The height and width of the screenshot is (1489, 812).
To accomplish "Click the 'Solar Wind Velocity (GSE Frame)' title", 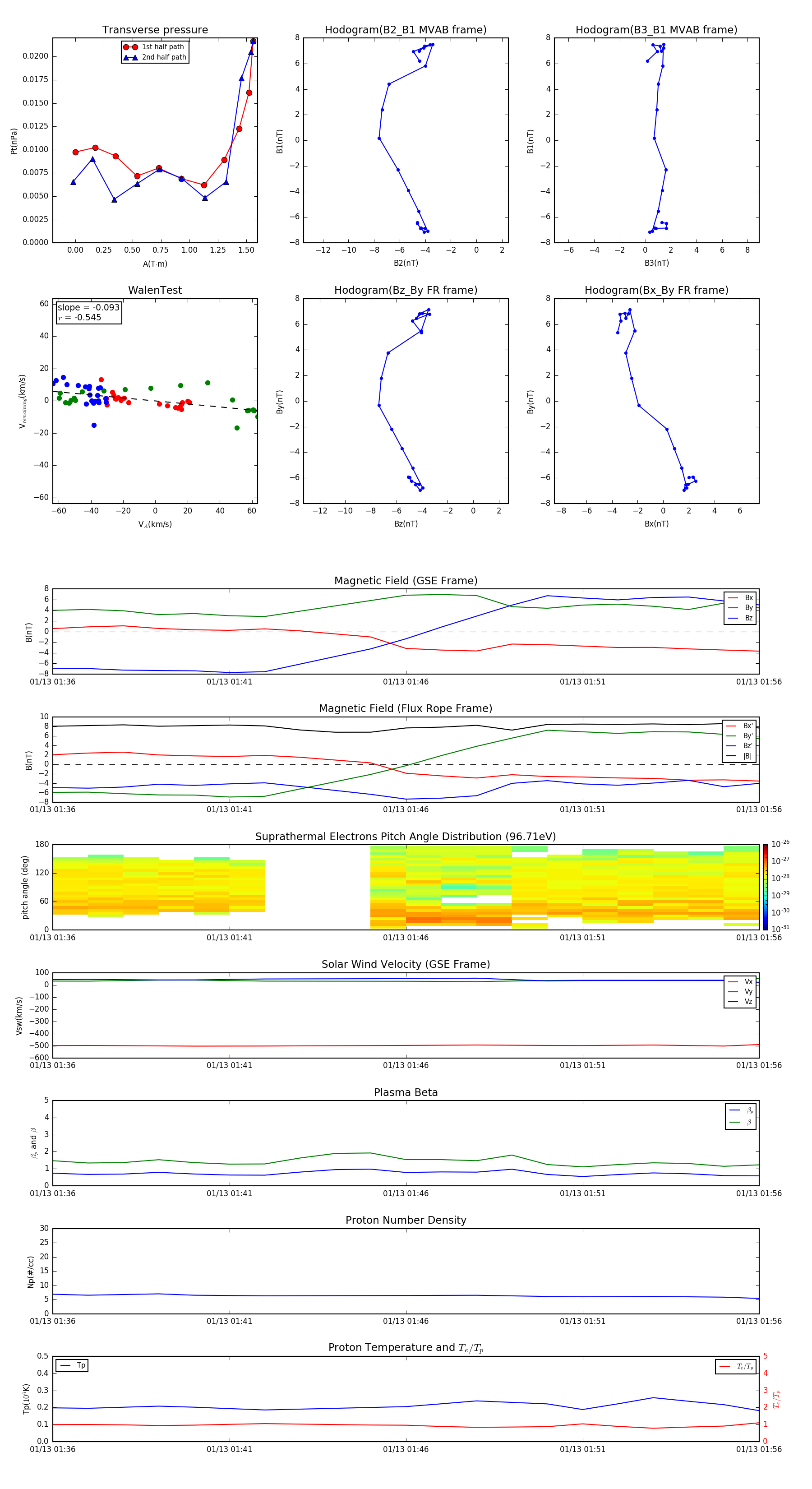I will 406,965.
